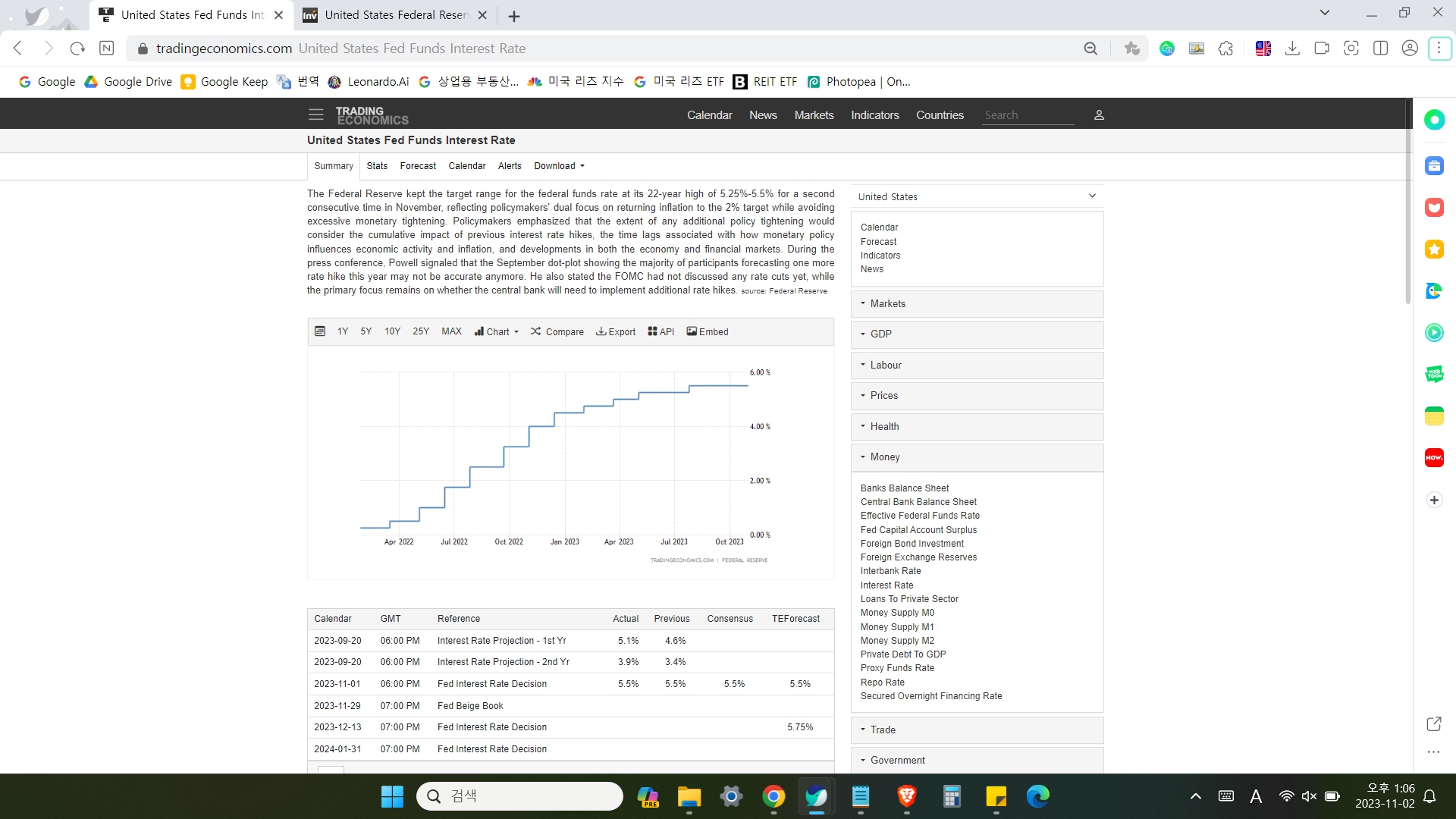Click the green circle sidebar app icon
The height and width of the screenshot is (819, 1456).
1434,120
